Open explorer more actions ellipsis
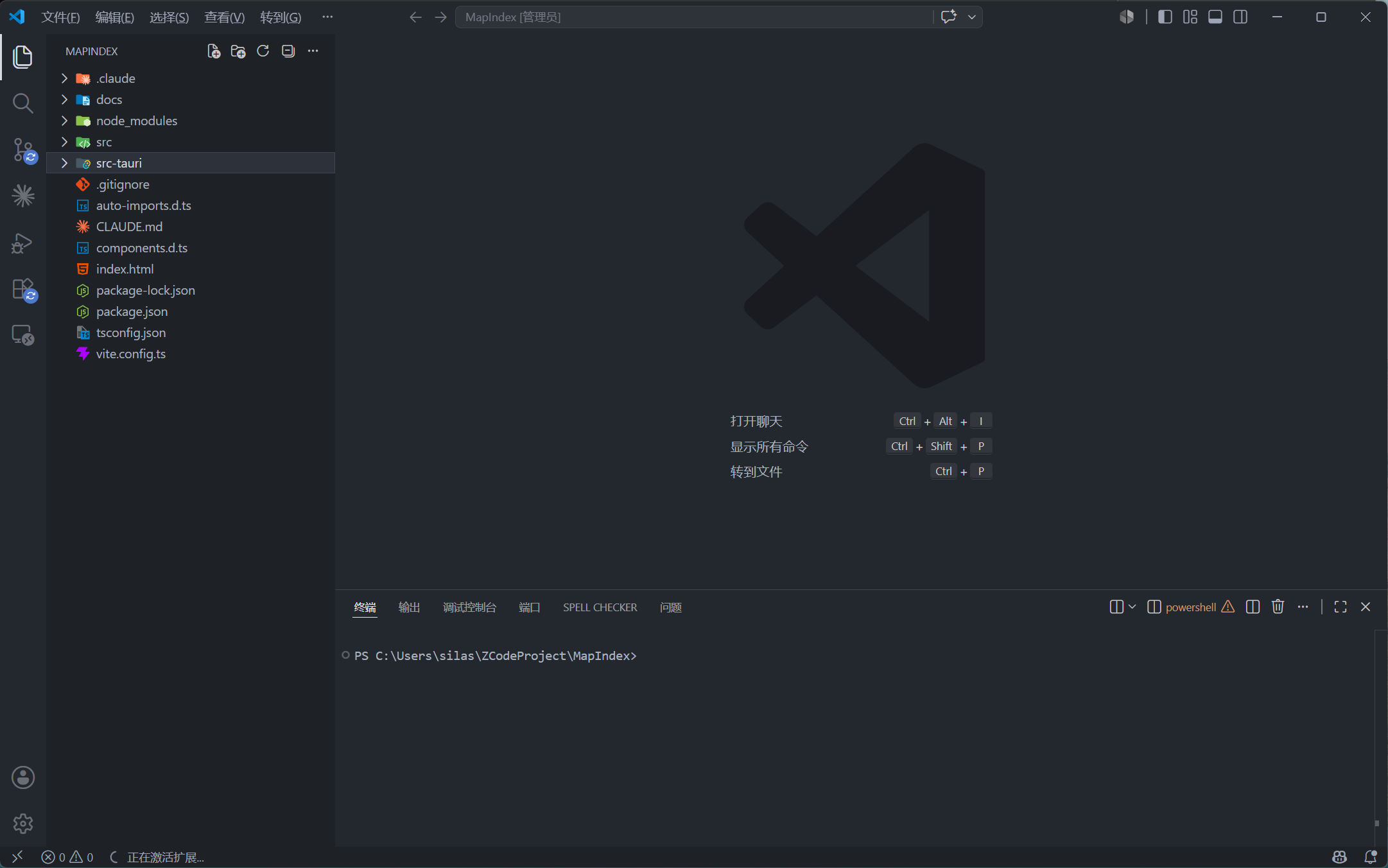Image resolution: width=1388 pixels, height=868 pixels. pyautogui.click(x=313, y=51)
